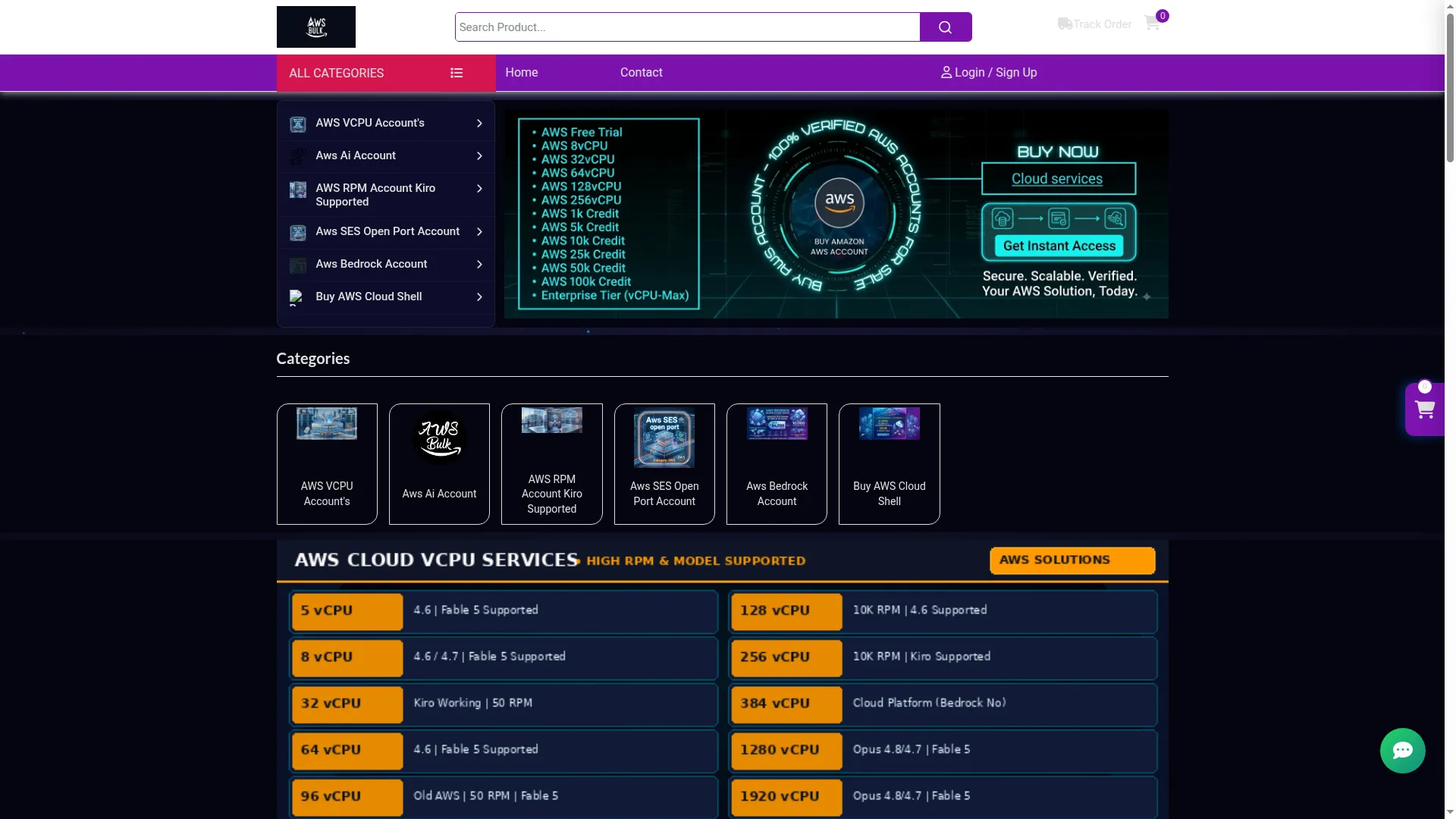Viewport: 1456px width, 819px height.
Task: Submit search with the magnifier button
Action: [x=945, y=27]
